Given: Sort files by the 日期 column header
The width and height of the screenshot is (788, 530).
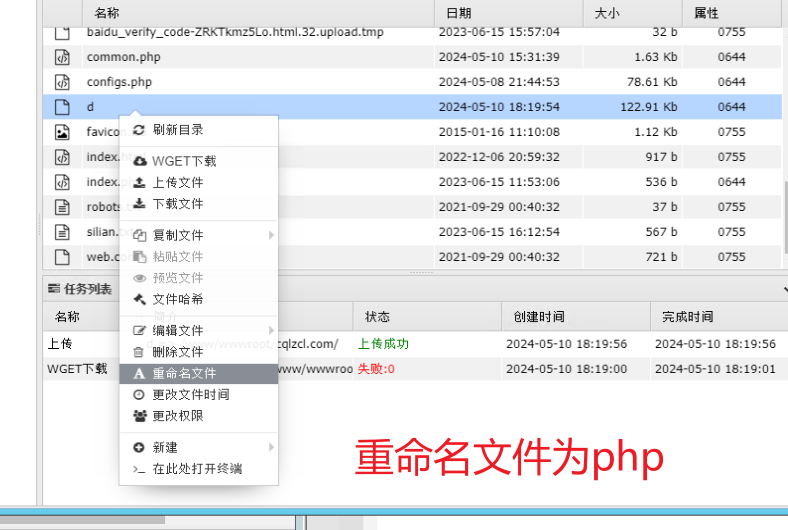Looking at the screenshot, I should (x=459, y=13).
